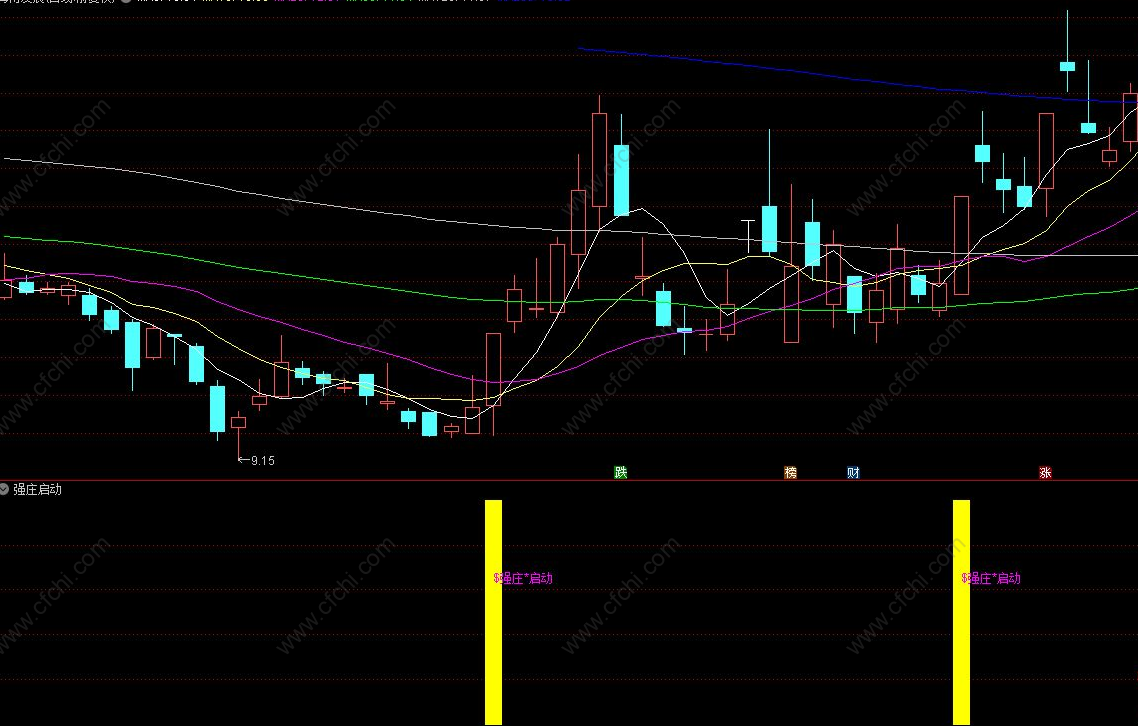The width and height of the screenshot is (1138, 726).
Task: Click the first magenta $强庄*启动 label
Action: [523, 579]
